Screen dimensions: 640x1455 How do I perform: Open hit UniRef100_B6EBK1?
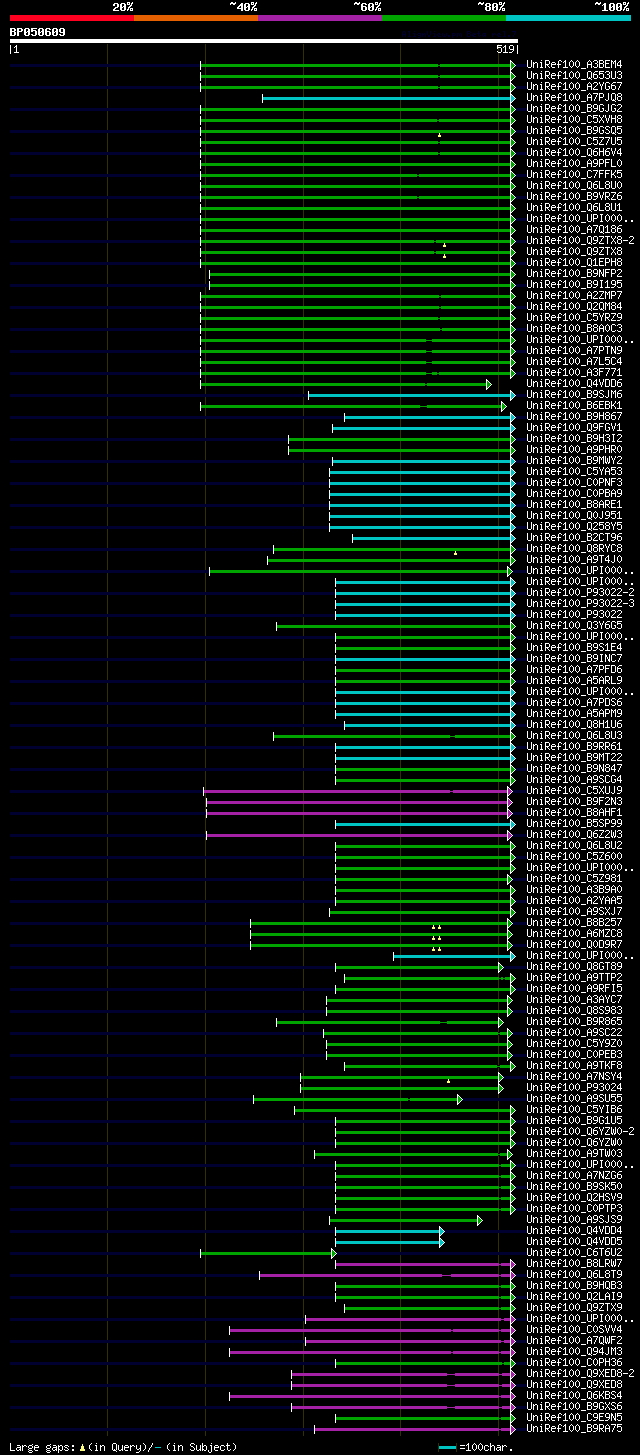pos(574,406)
